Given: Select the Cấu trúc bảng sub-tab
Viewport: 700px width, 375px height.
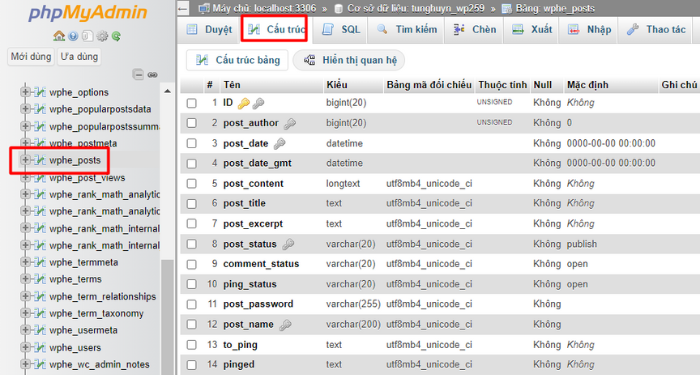Looking at the screenshot, I should (238, 60).
